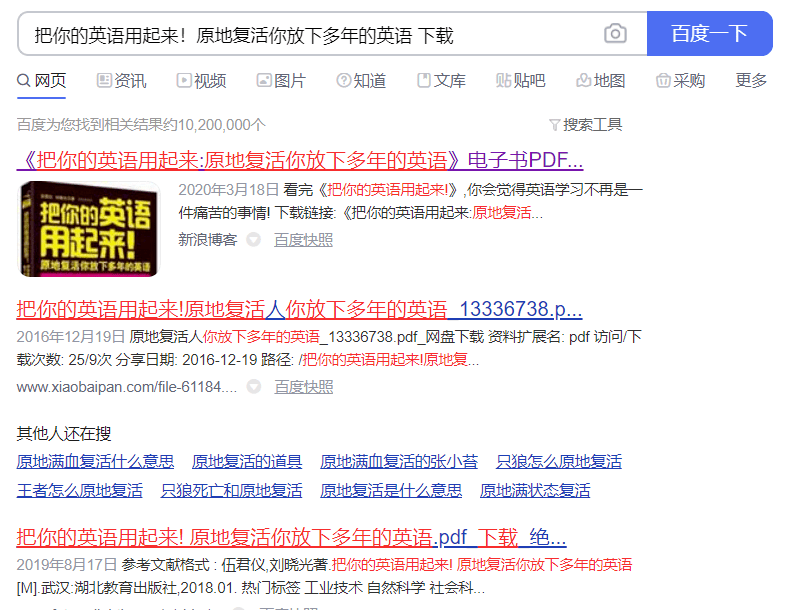Click the book cover thumbnail
The height and width of the screenshot is (610, 790).
(89, 229)
